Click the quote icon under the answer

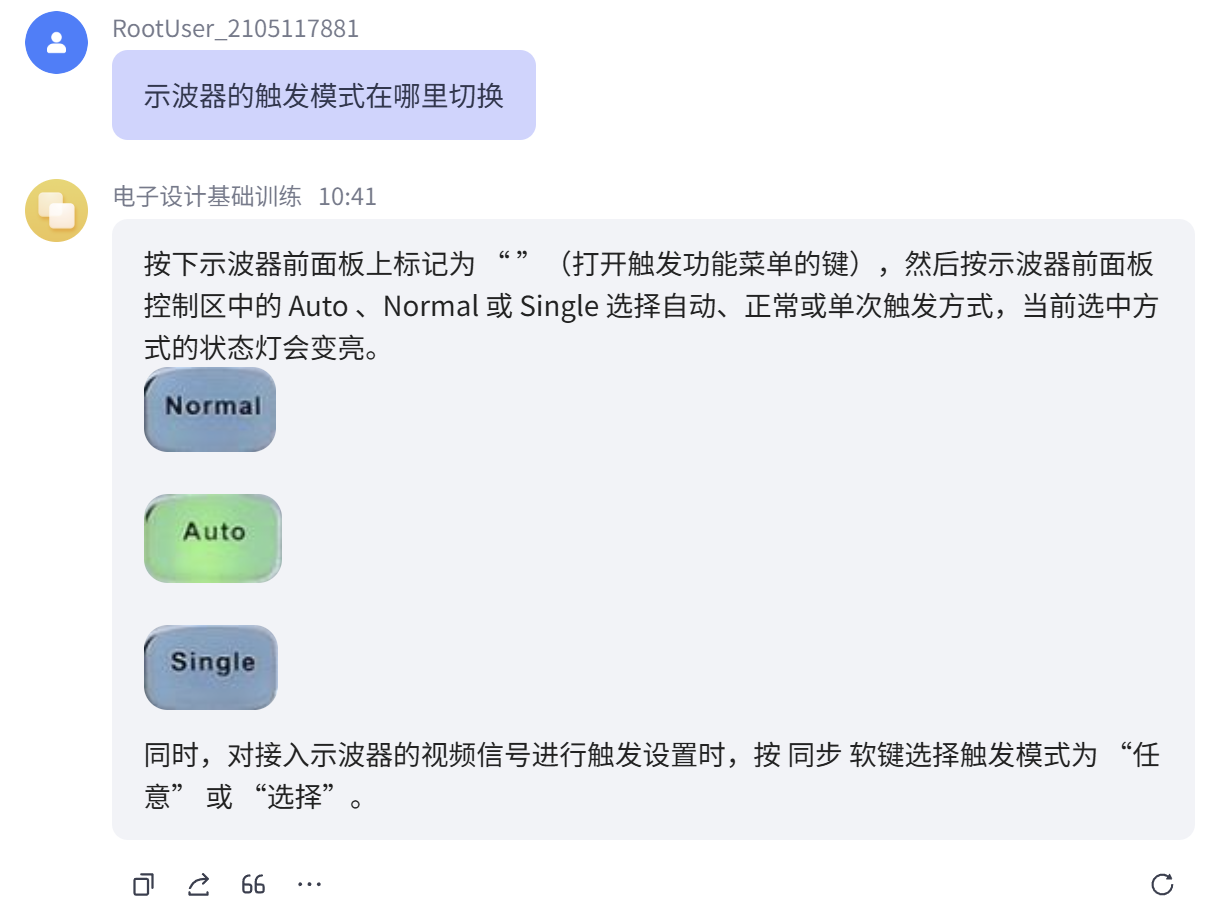coord(254,885)
